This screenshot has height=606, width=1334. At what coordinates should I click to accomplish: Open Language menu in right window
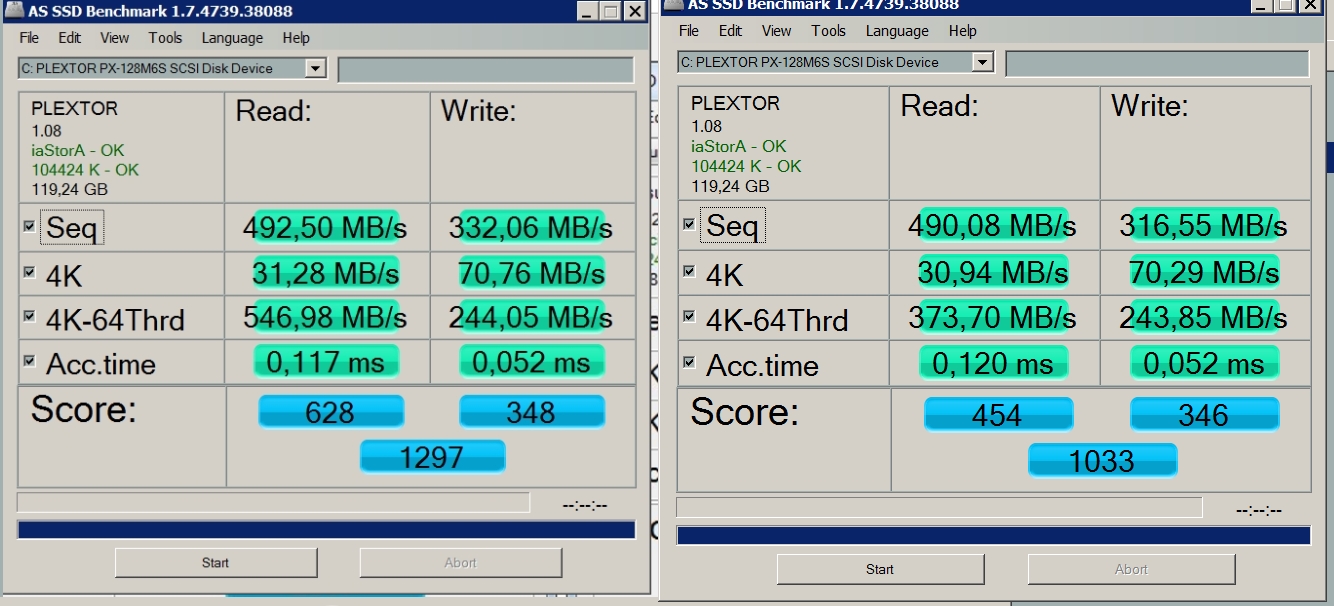pos(897,31)
